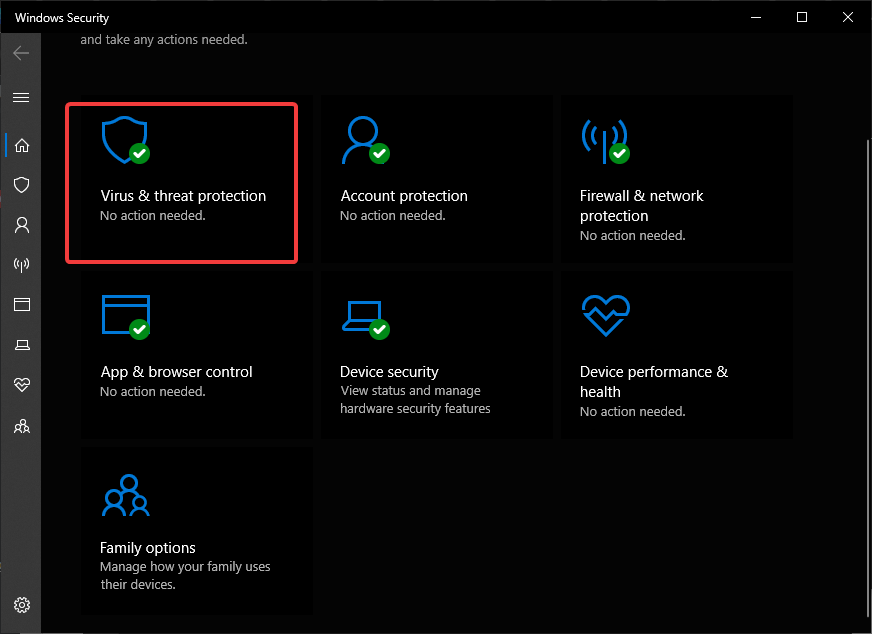Image resolution: width=872 pixels, height=634 pixels.
Task: Open the Virus & threat protection tile
Action: (181, 182)
